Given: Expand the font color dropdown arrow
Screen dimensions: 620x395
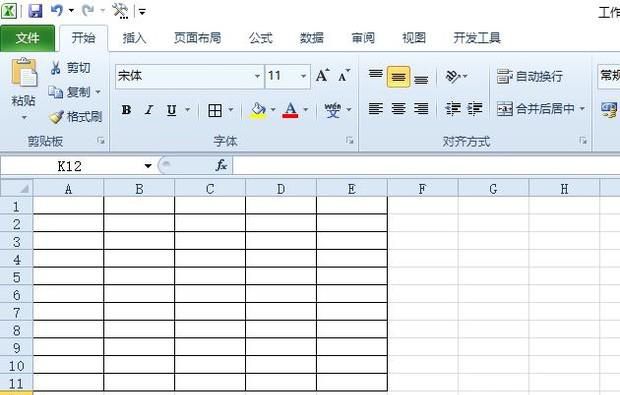Looking at the screenshot, I should (306, 110).
